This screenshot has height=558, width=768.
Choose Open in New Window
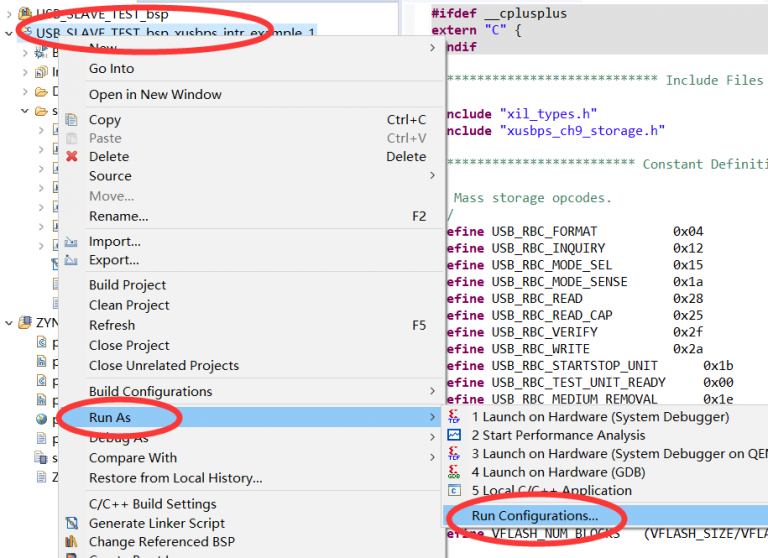click(155, 94)
